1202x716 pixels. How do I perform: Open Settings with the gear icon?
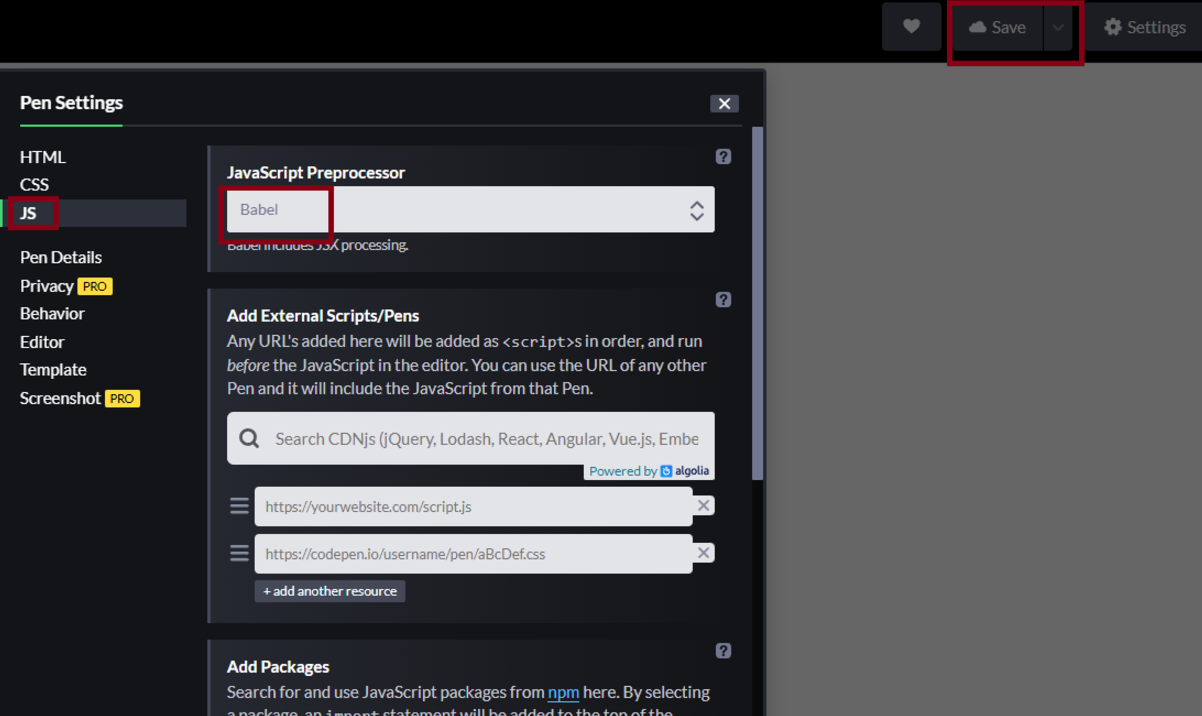pos(1144,27)
